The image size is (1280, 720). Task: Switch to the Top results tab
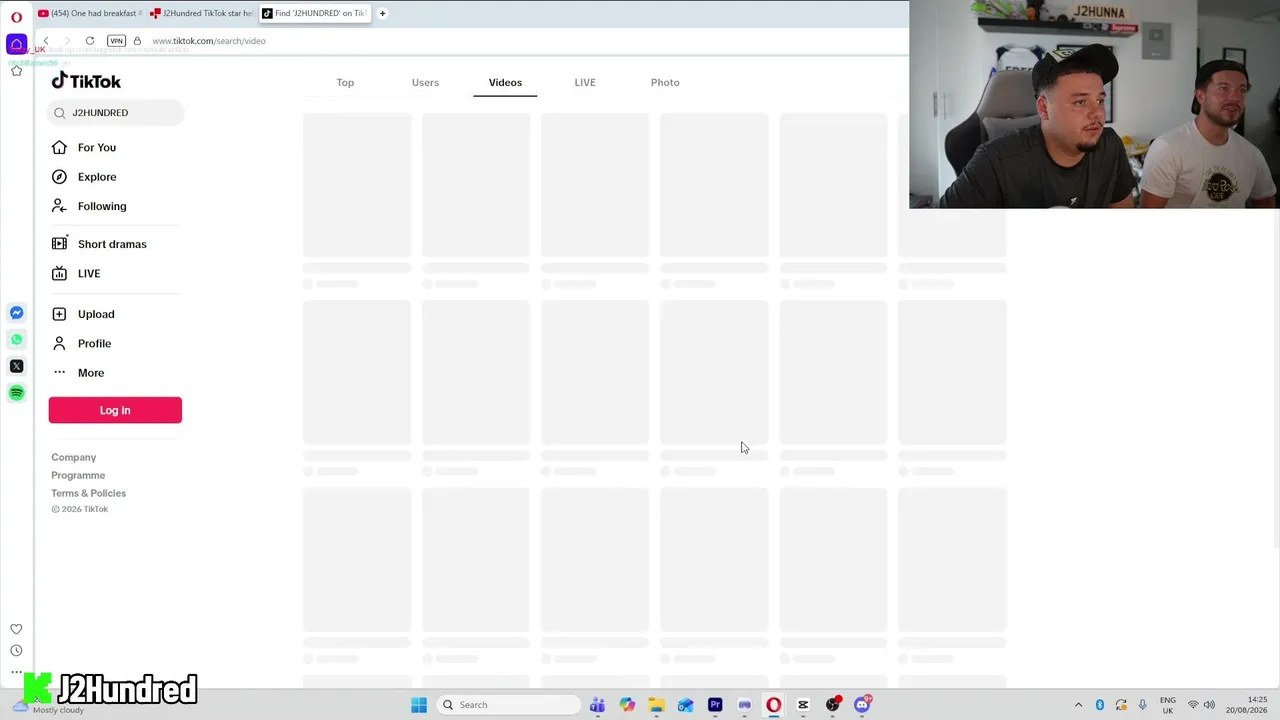point(345,82)
